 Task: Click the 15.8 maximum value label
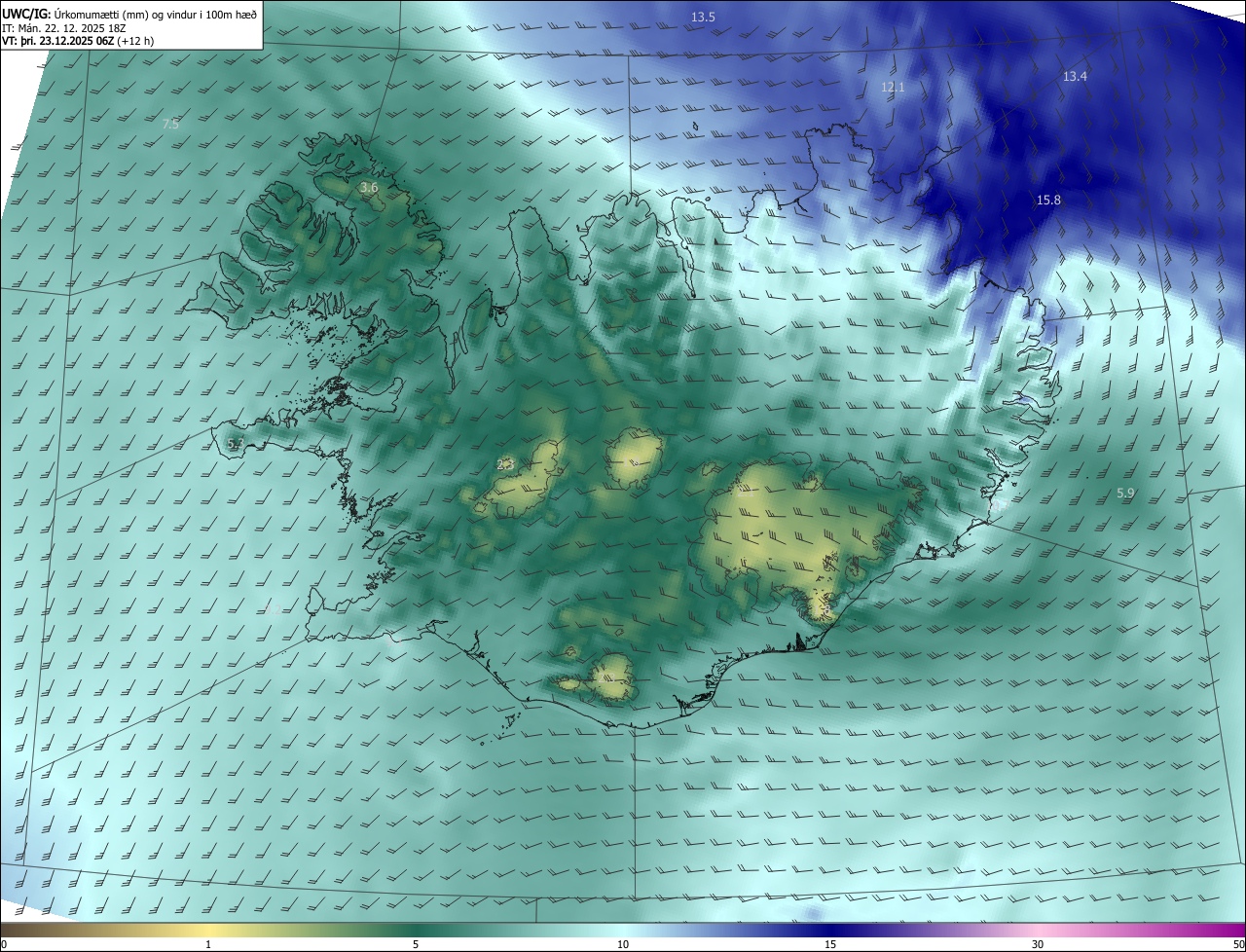point(1048,201)
